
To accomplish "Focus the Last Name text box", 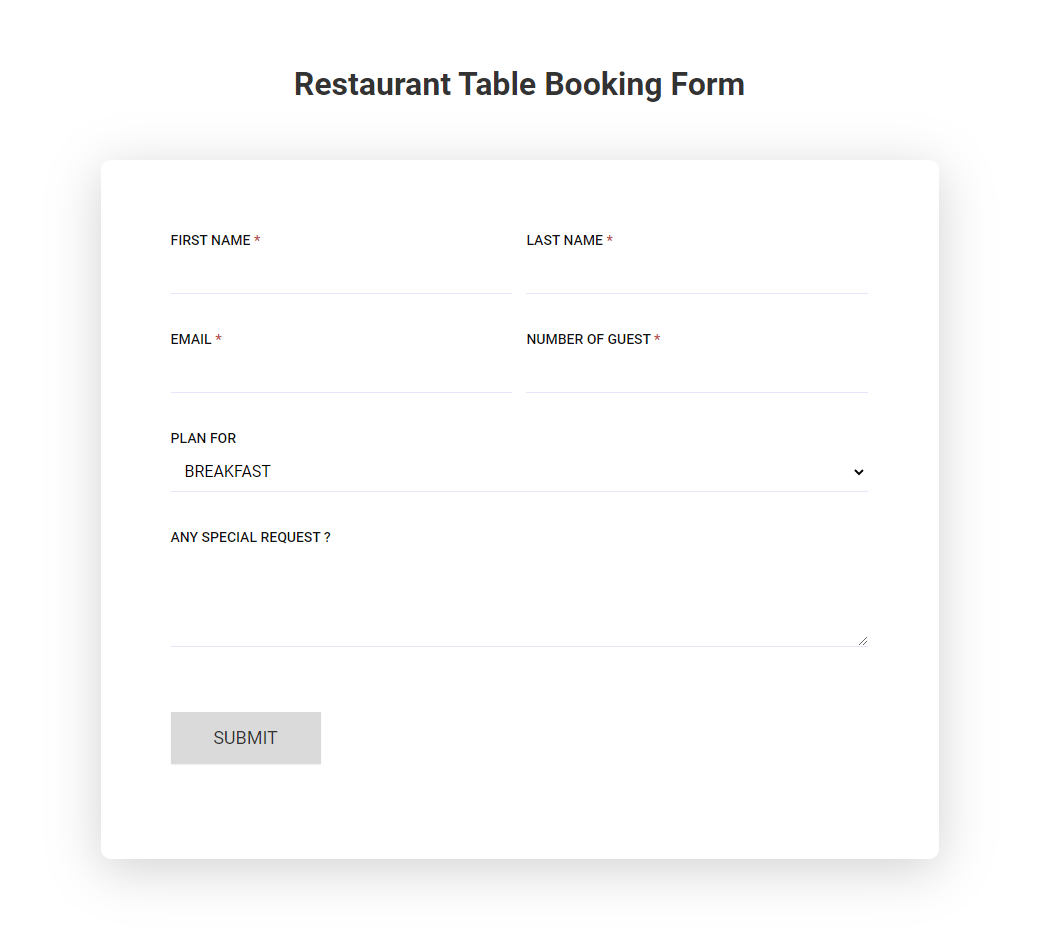I will (696, 274).
